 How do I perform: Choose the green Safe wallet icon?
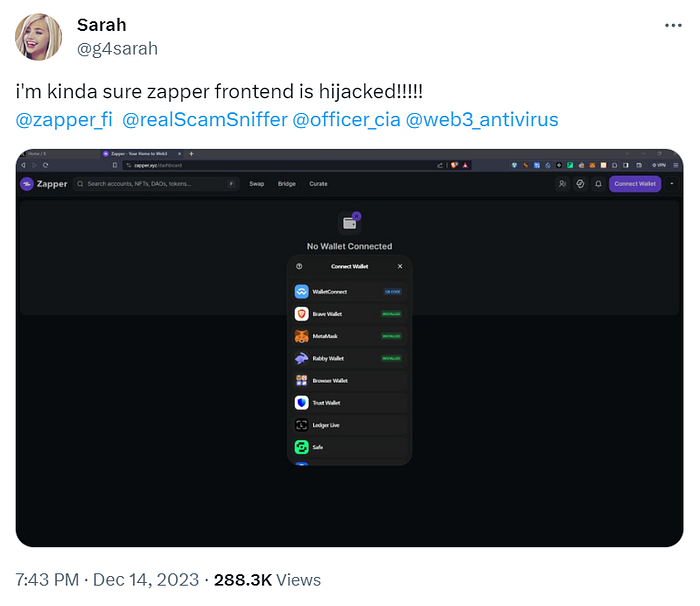[x=302, y=447]
